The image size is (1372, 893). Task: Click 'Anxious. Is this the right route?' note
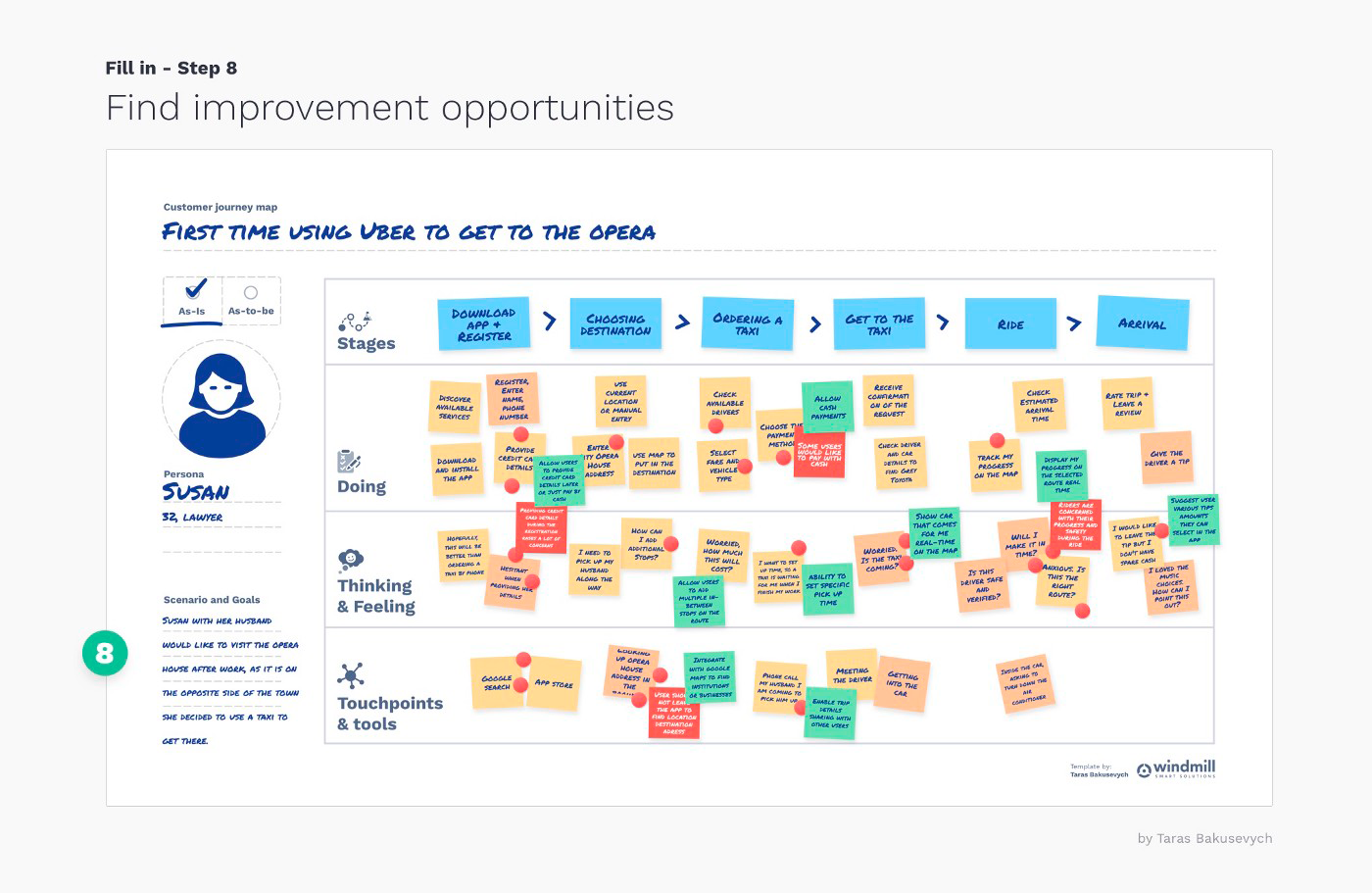pyautogui.click(x=1062, y=580)
